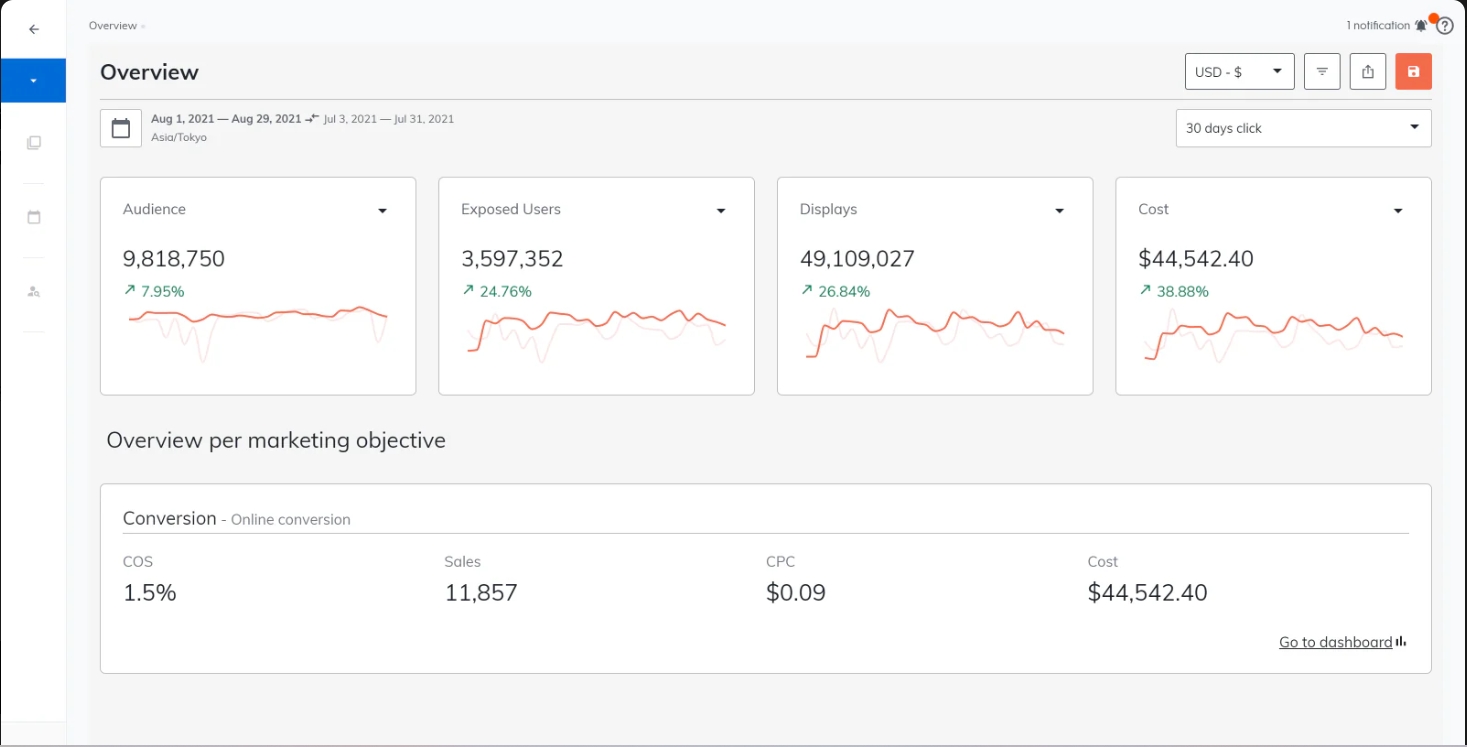Click the CPC value $0.09
The image size is (1467, 747).
tap(796, 593)
